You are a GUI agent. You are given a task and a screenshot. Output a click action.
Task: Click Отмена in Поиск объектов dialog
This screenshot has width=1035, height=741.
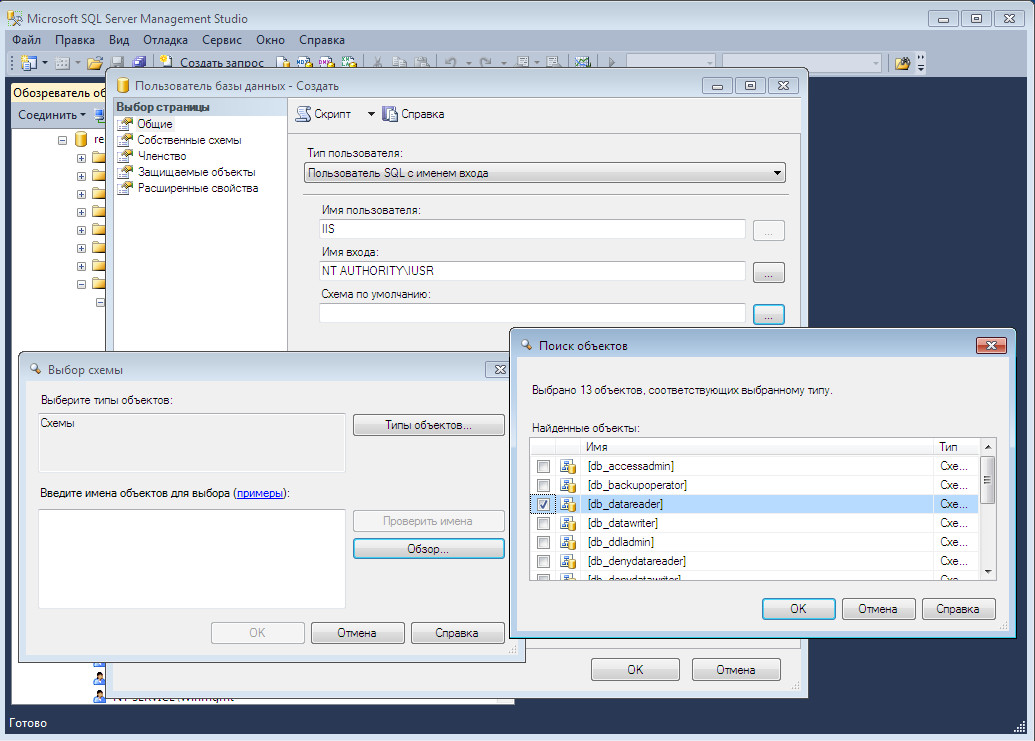click(x=878, y=609)
